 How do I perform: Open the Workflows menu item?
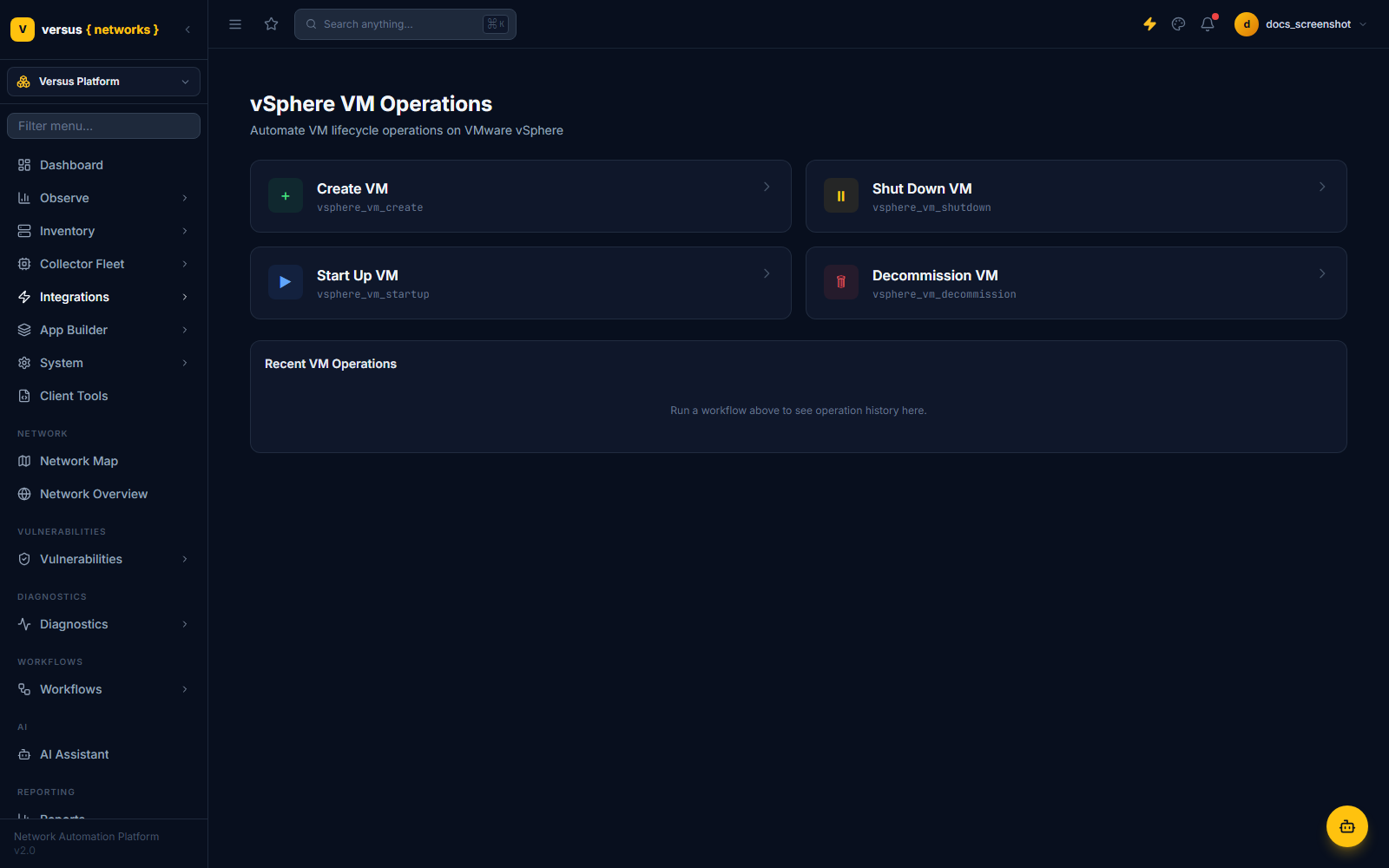pos(103,689)
